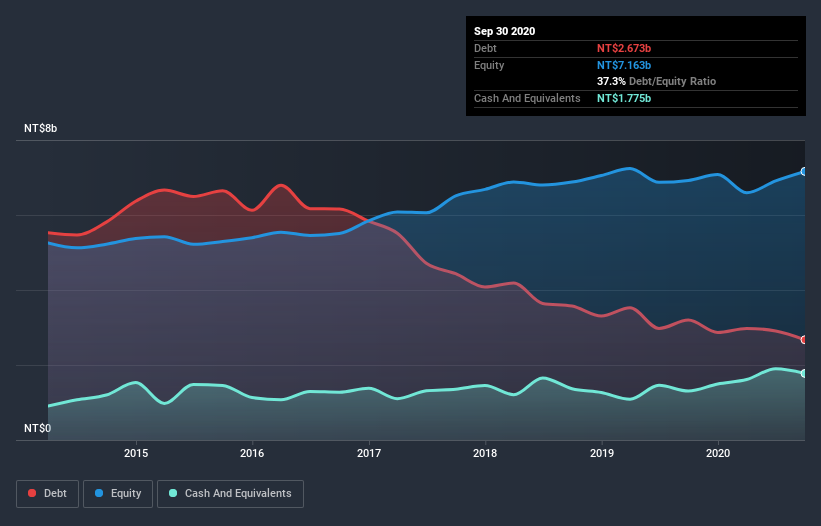Toggle the Debt series legend button

click(x=48, y=494)
